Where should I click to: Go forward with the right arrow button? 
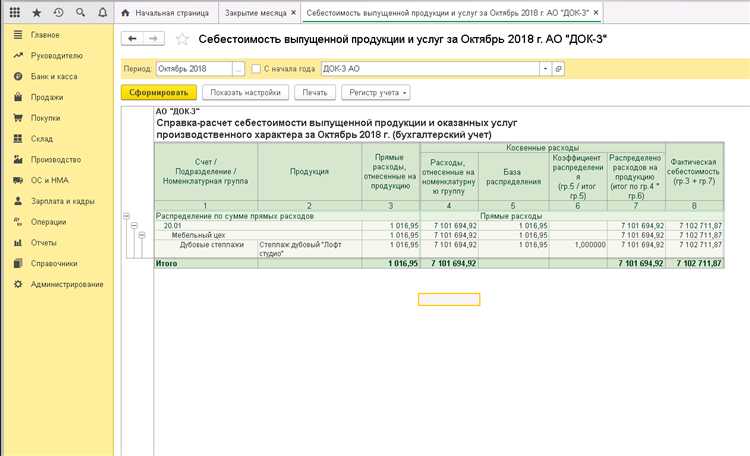154,39
